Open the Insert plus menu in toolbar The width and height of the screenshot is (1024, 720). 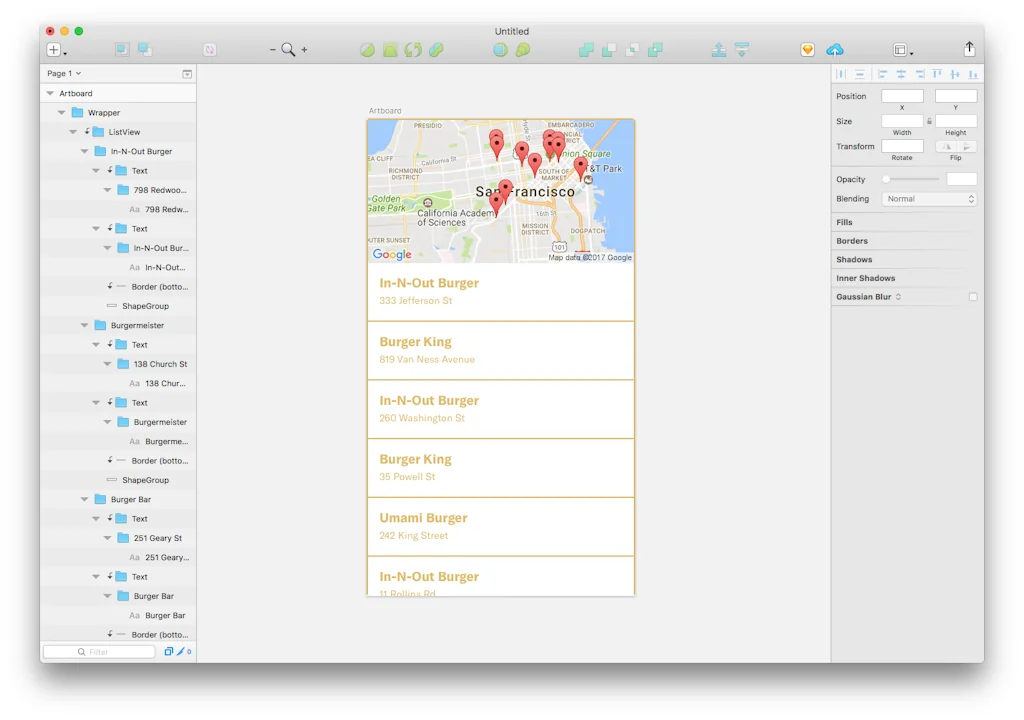56,50
